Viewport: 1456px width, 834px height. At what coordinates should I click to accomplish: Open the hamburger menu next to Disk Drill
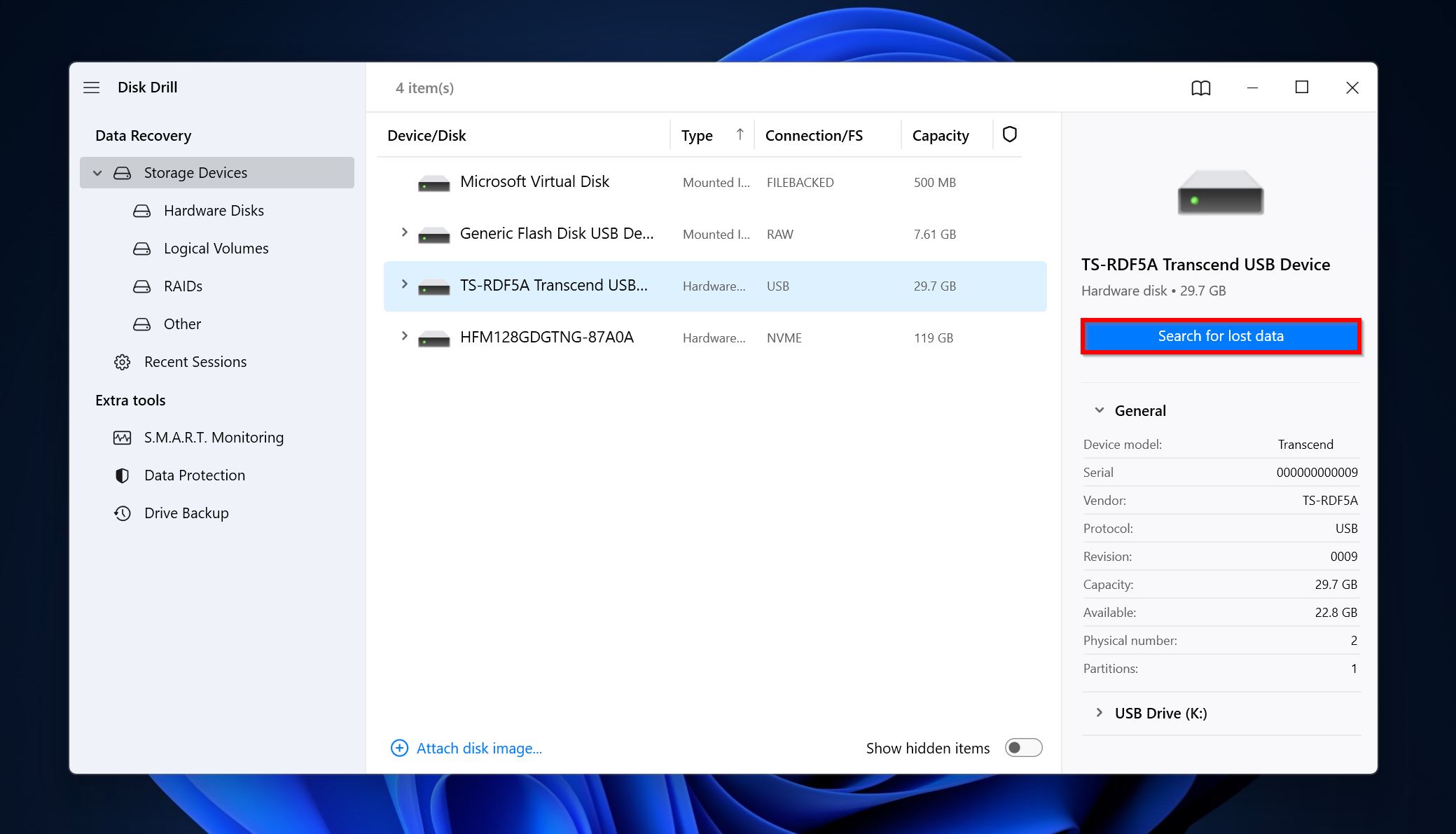[x=91, y=88]
